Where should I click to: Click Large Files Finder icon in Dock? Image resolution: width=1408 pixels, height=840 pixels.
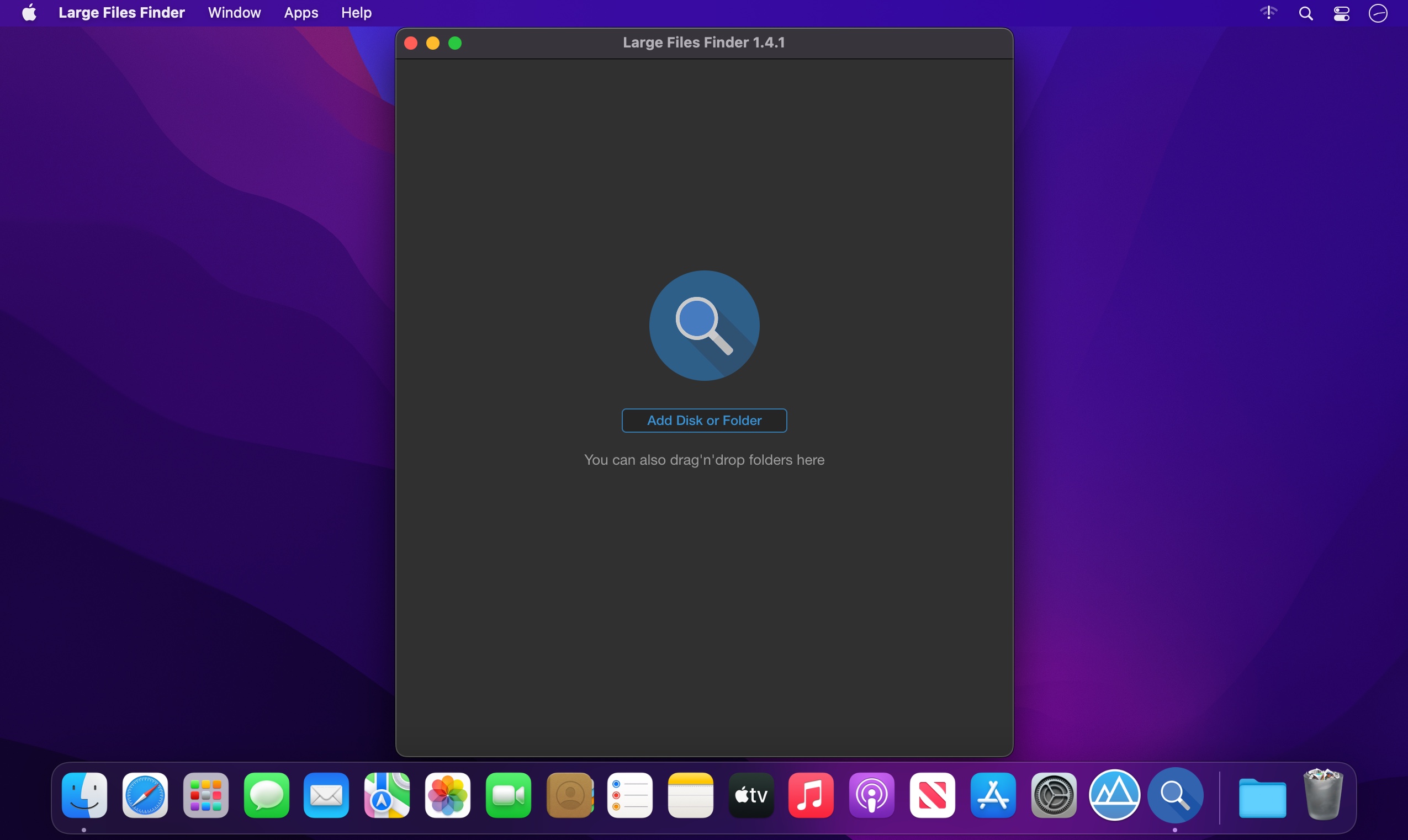click(1176, 795)
